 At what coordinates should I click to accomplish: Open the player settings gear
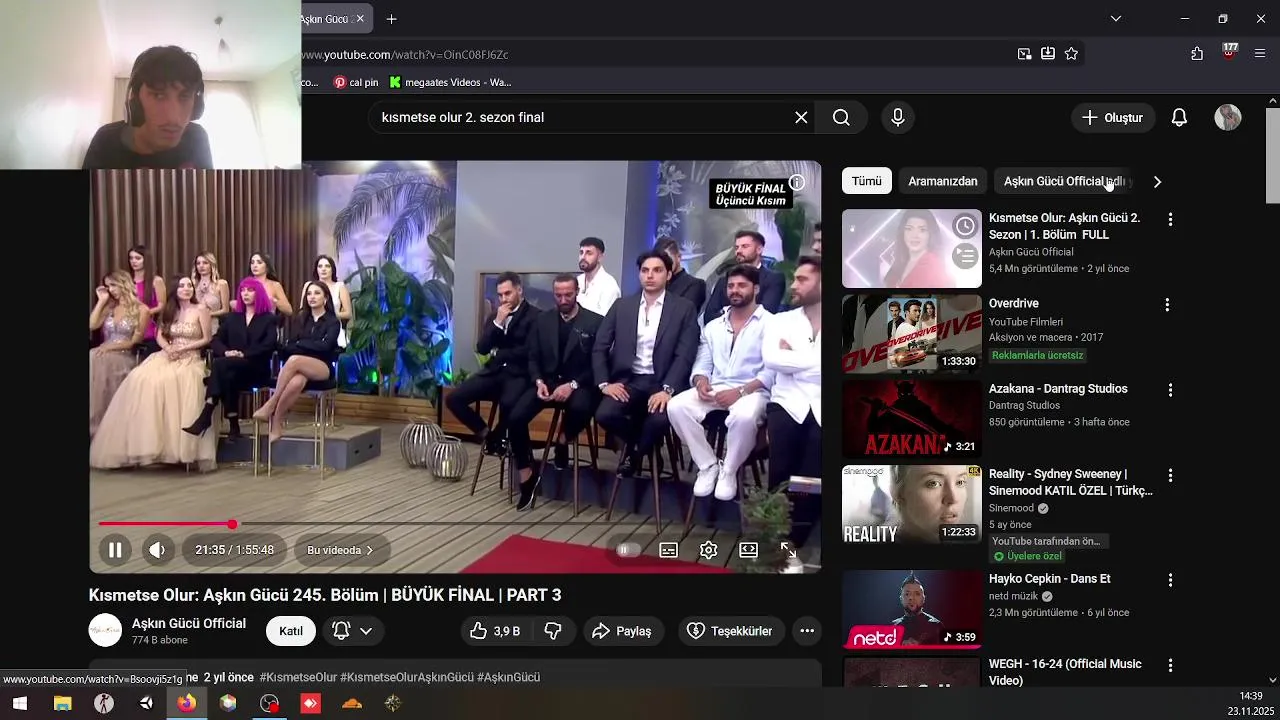(708, 550)
